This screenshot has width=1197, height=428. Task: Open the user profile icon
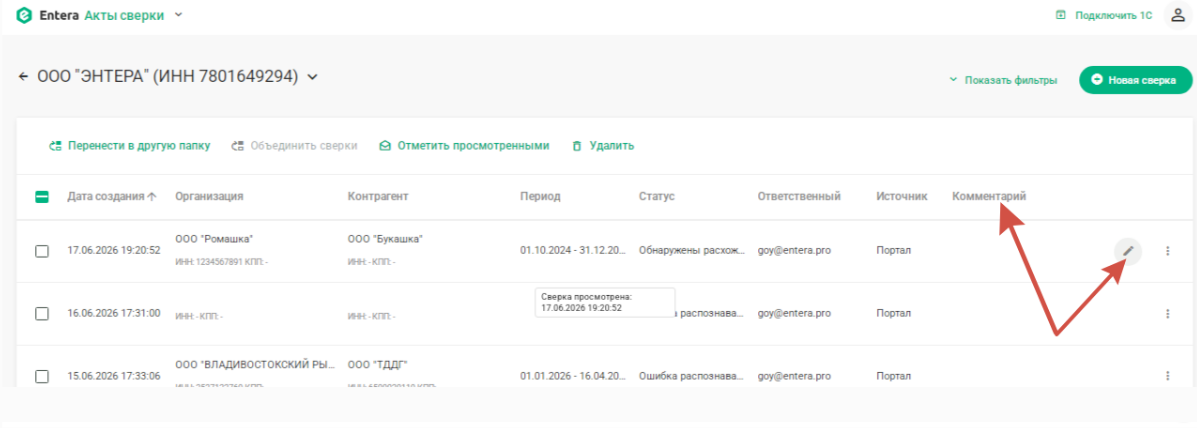(1178, 14)
